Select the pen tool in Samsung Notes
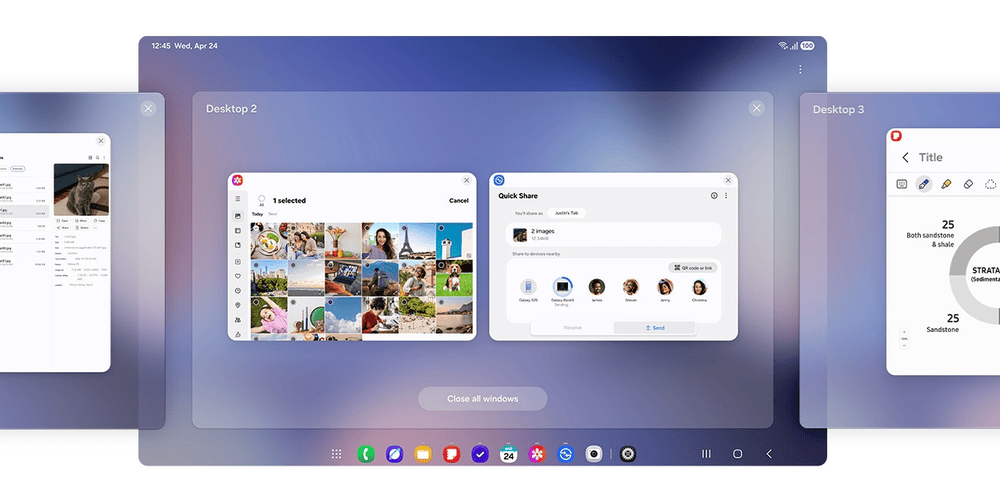Image resolution: width=1000 pixels, height=500 pixels. click(x=924, y=184)
